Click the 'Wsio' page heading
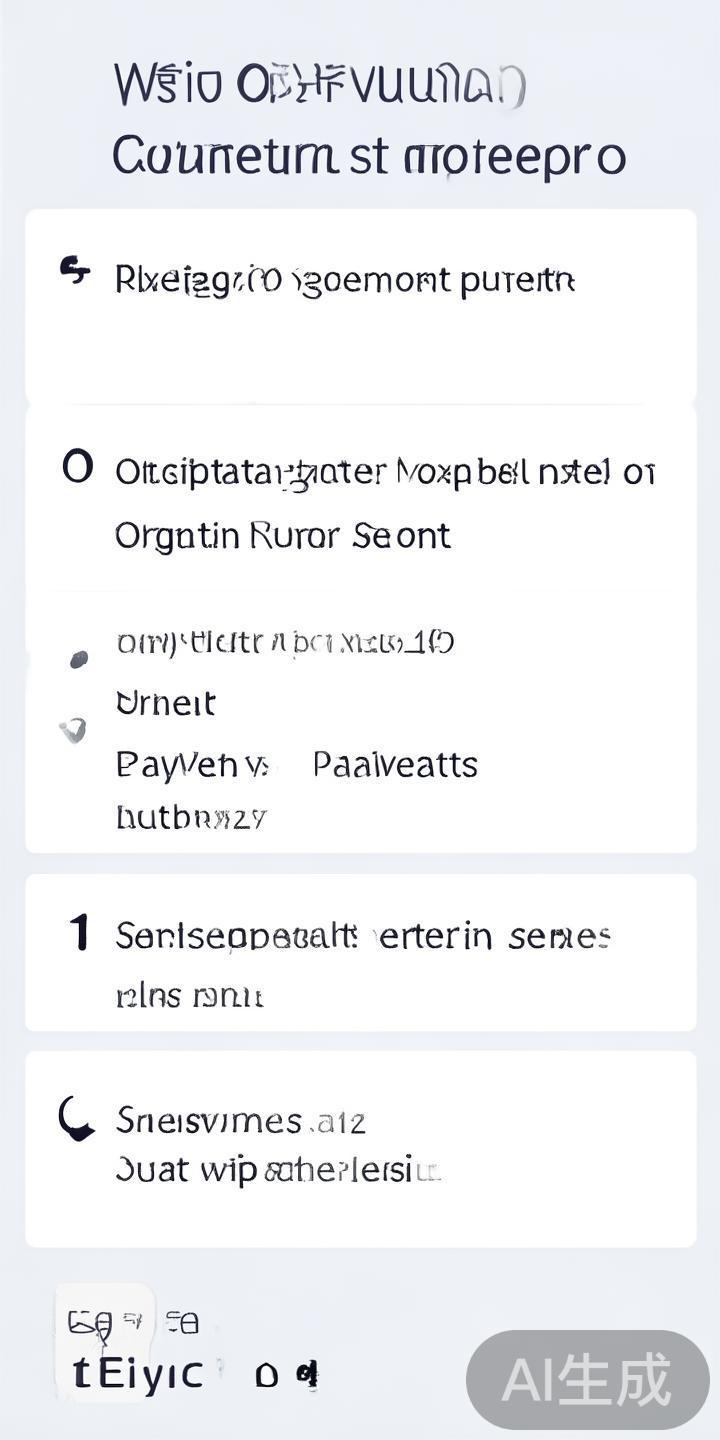This screenshot has height=1440, width=720. click(x=318, y=85)
